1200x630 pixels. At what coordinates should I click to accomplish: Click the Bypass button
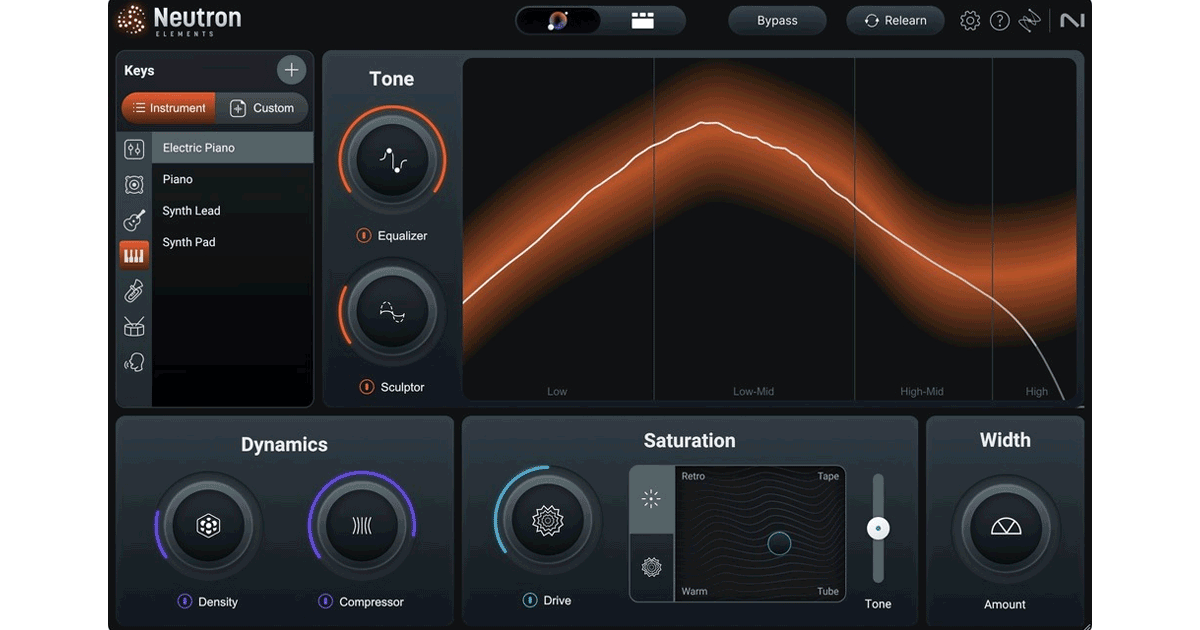tap(777, 21)
